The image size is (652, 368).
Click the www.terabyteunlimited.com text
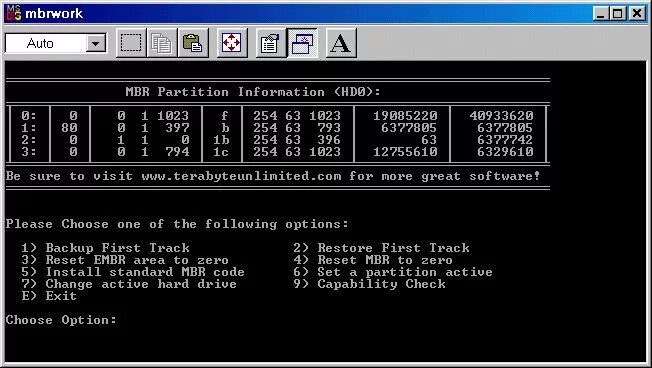(241, 176)
